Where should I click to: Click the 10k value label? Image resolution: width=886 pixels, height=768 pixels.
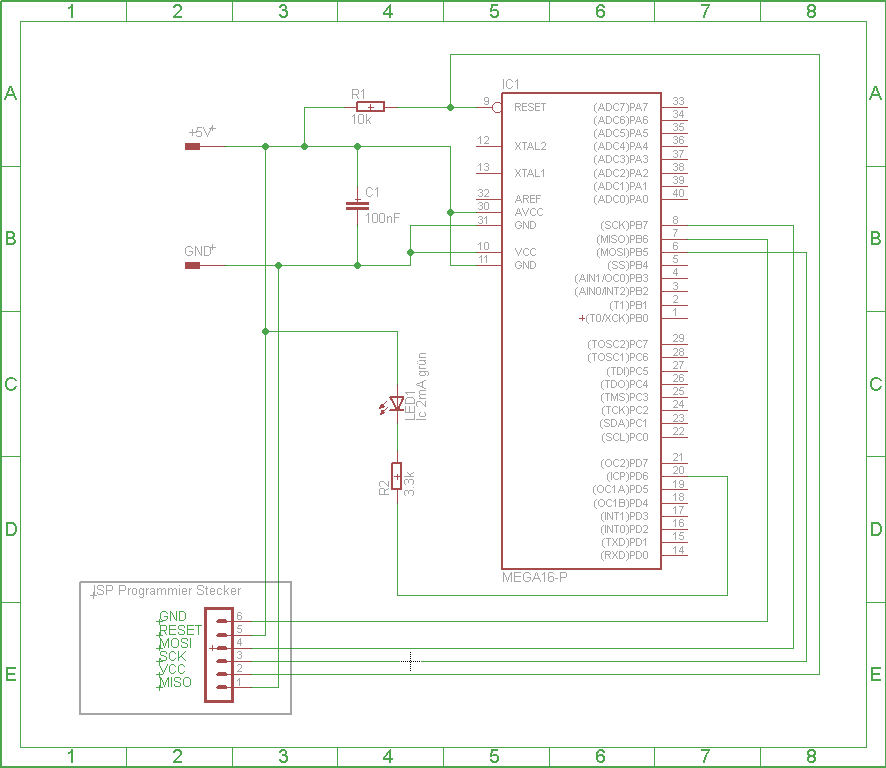click(361, 120)
